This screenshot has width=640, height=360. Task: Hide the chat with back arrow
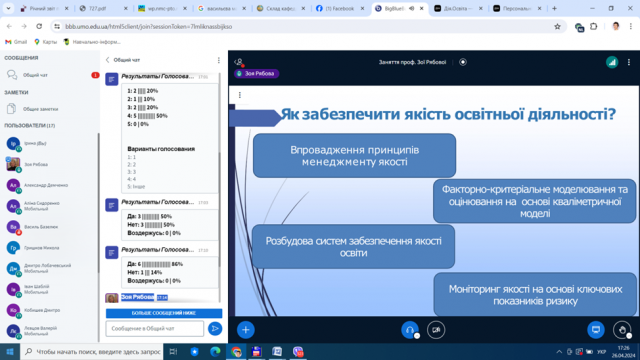pyautogui.click(x=108, y=60)
